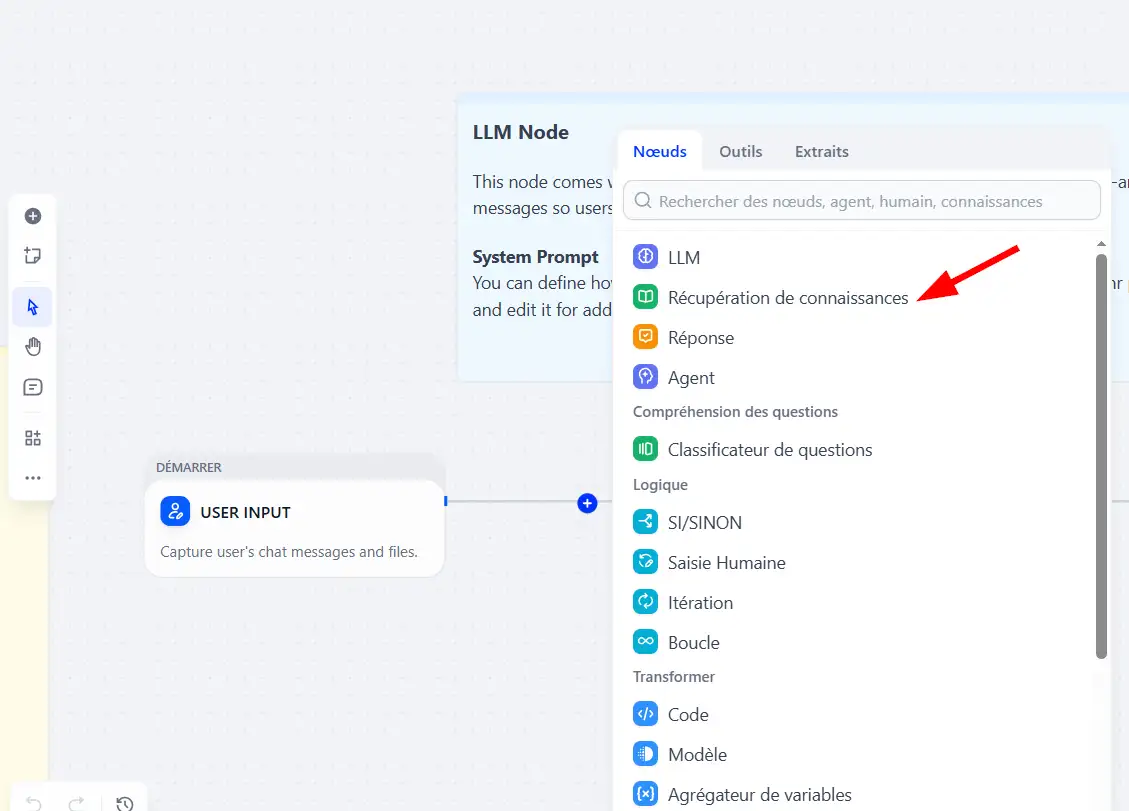Switch to the Extraits tab

[822, 151]
